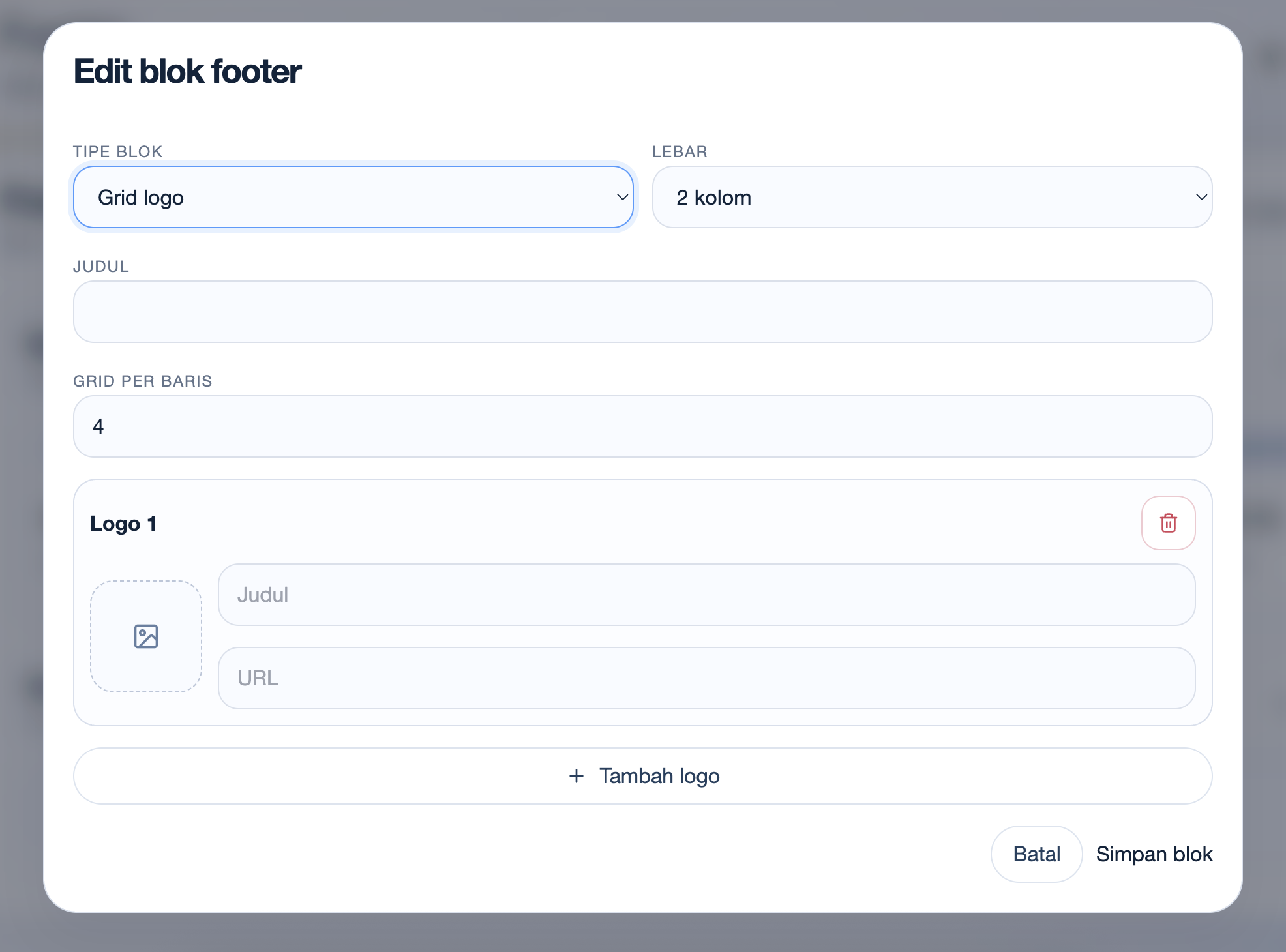Add another logo with Tambah logo
The image size is (1286, 952).
pos(642,776)
